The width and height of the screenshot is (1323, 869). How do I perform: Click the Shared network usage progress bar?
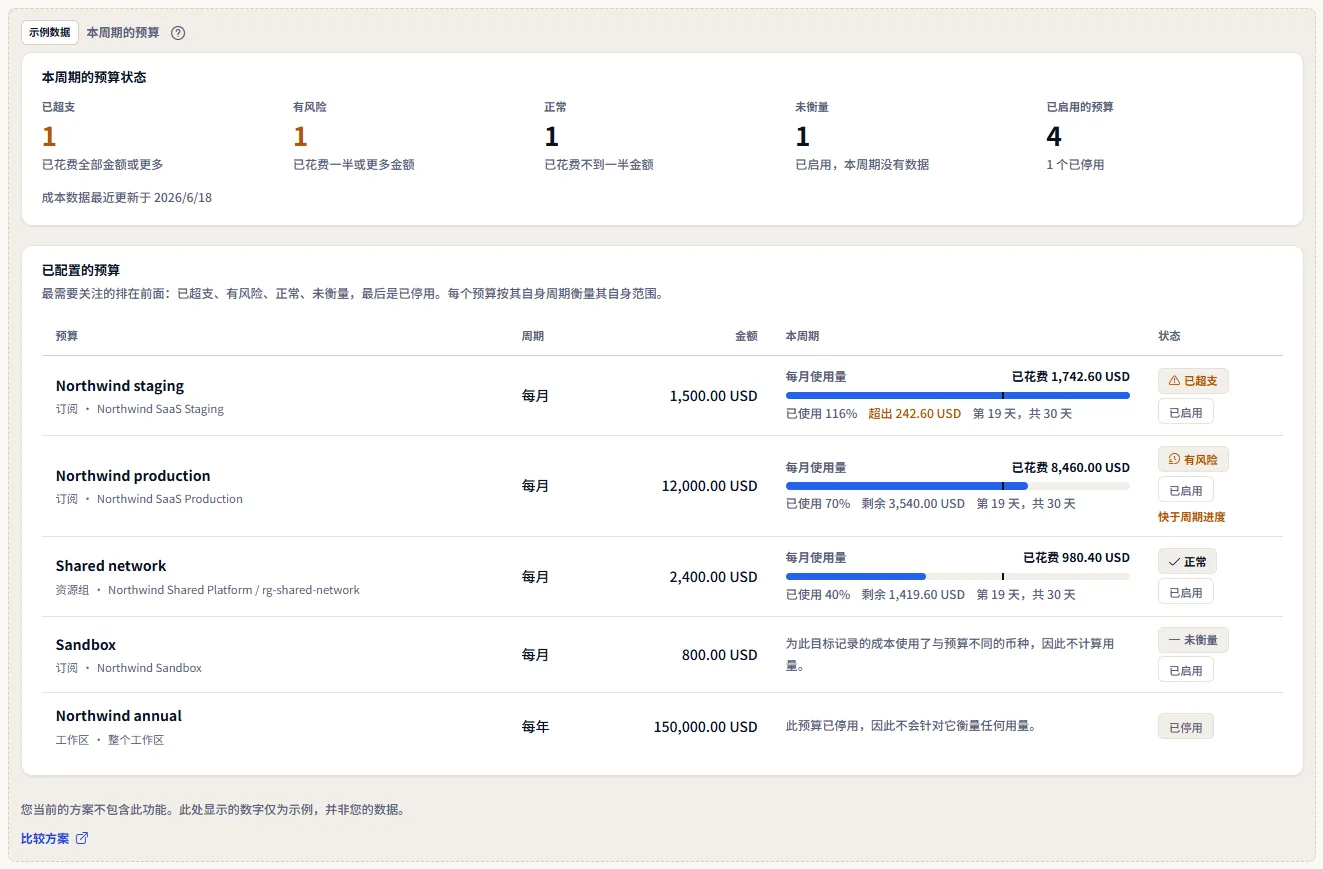click(958, 576)
